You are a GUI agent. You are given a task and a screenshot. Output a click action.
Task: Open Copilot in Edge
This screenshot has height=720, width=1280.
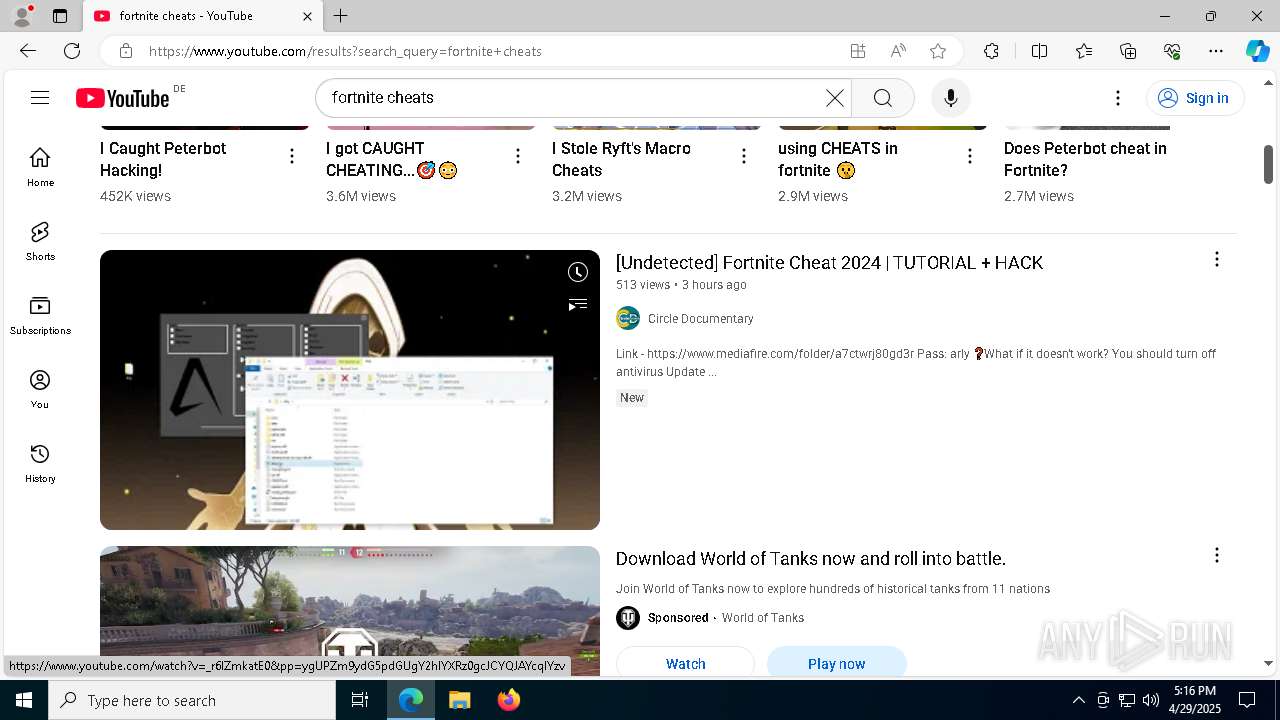click(1257, 51)
